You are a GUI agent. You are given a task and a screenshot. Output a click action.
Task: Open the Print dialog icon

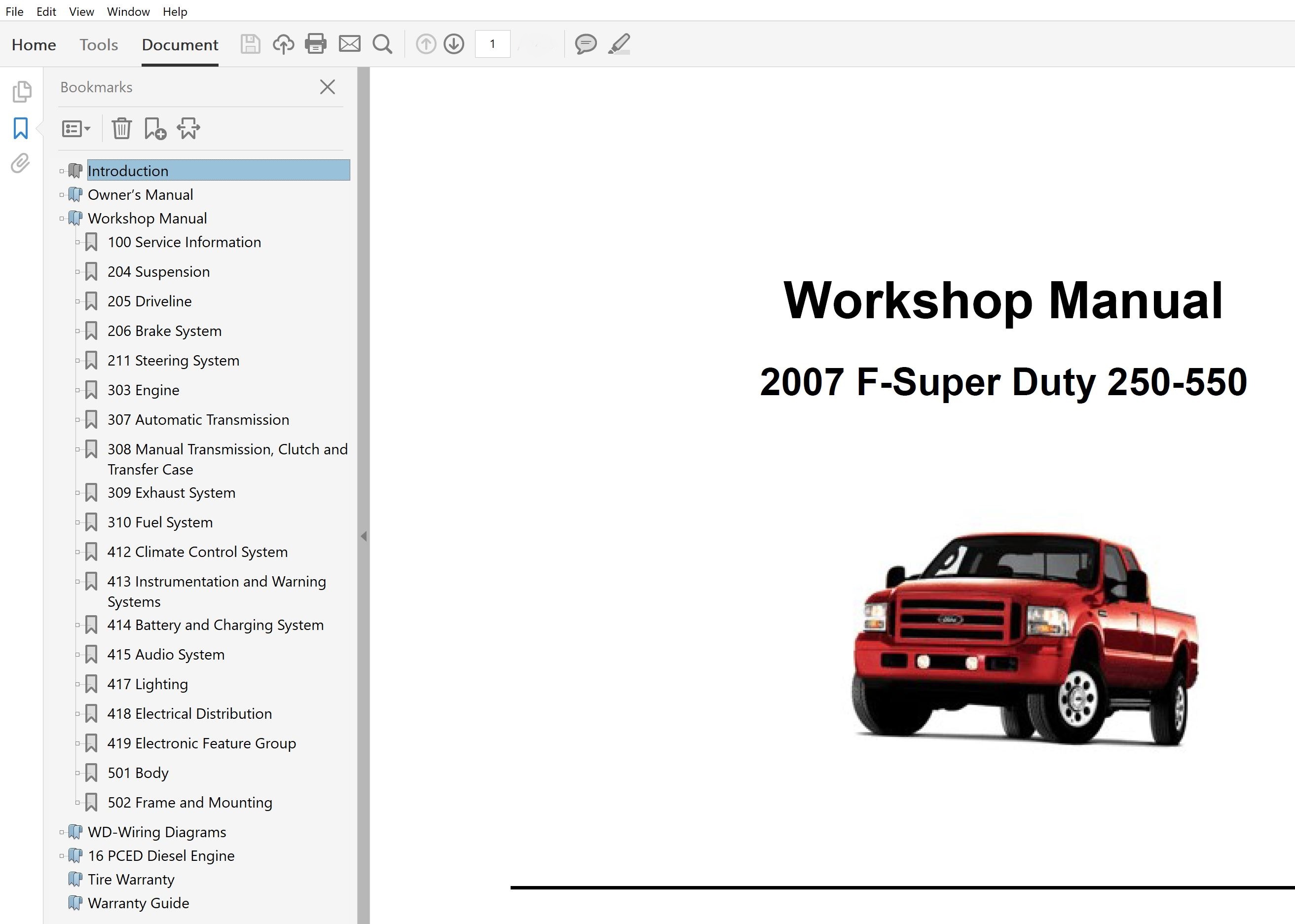(316, 44)
